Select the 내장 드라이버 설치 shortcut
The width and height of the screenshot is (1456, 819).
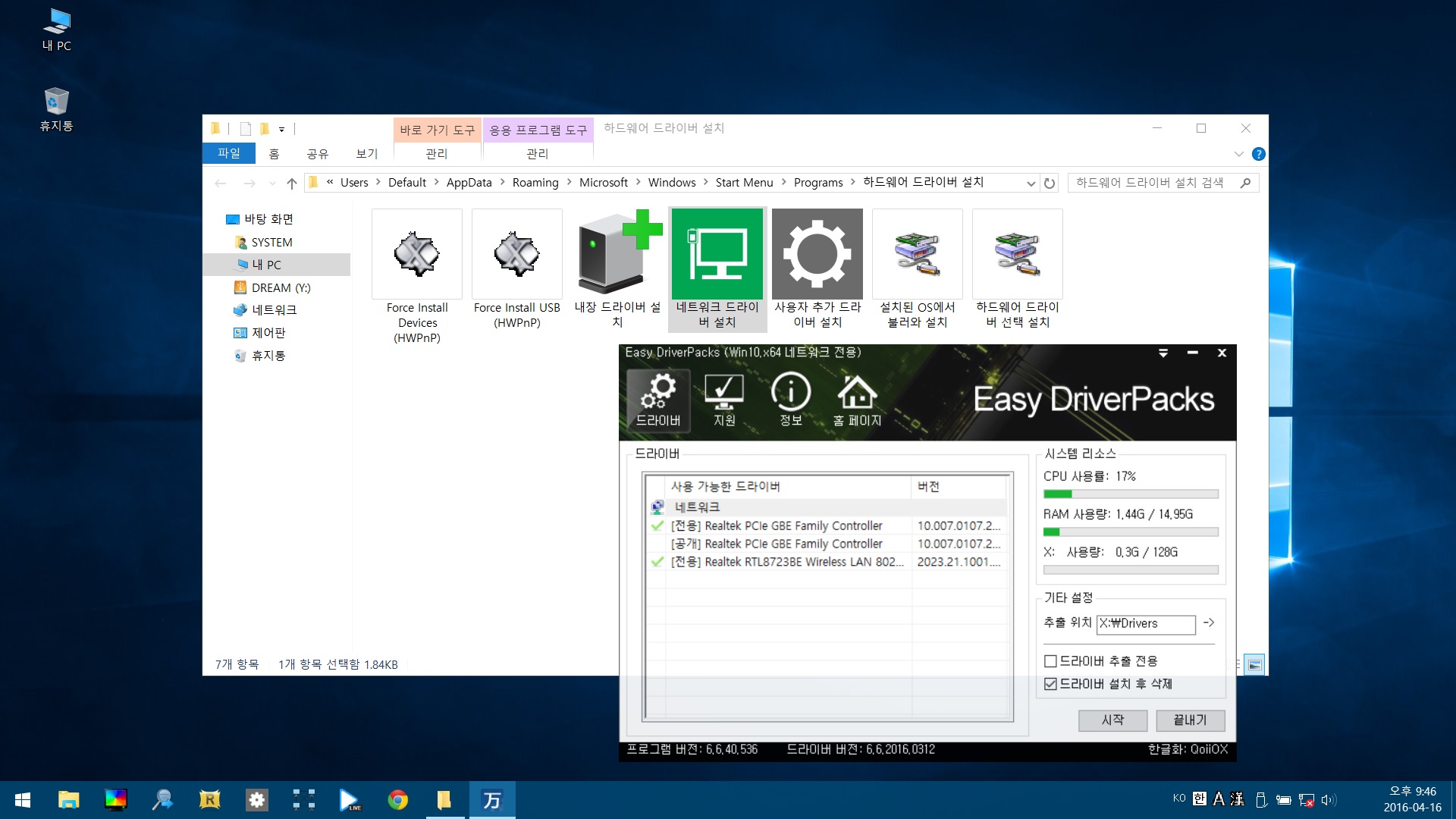pyautogui.click(x=617, y=269)
